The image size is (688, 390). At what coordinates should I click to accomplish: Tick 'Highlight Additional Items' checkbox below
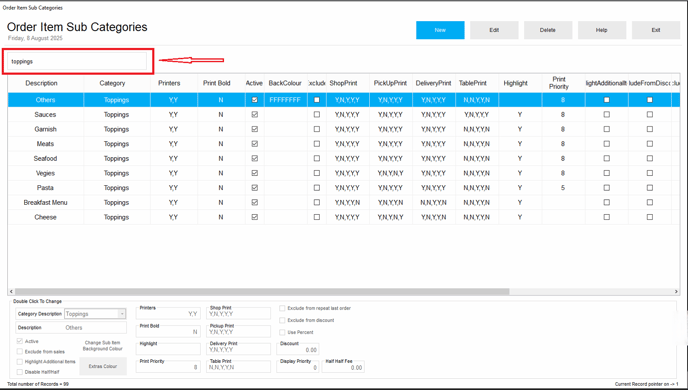click(20, 362)
